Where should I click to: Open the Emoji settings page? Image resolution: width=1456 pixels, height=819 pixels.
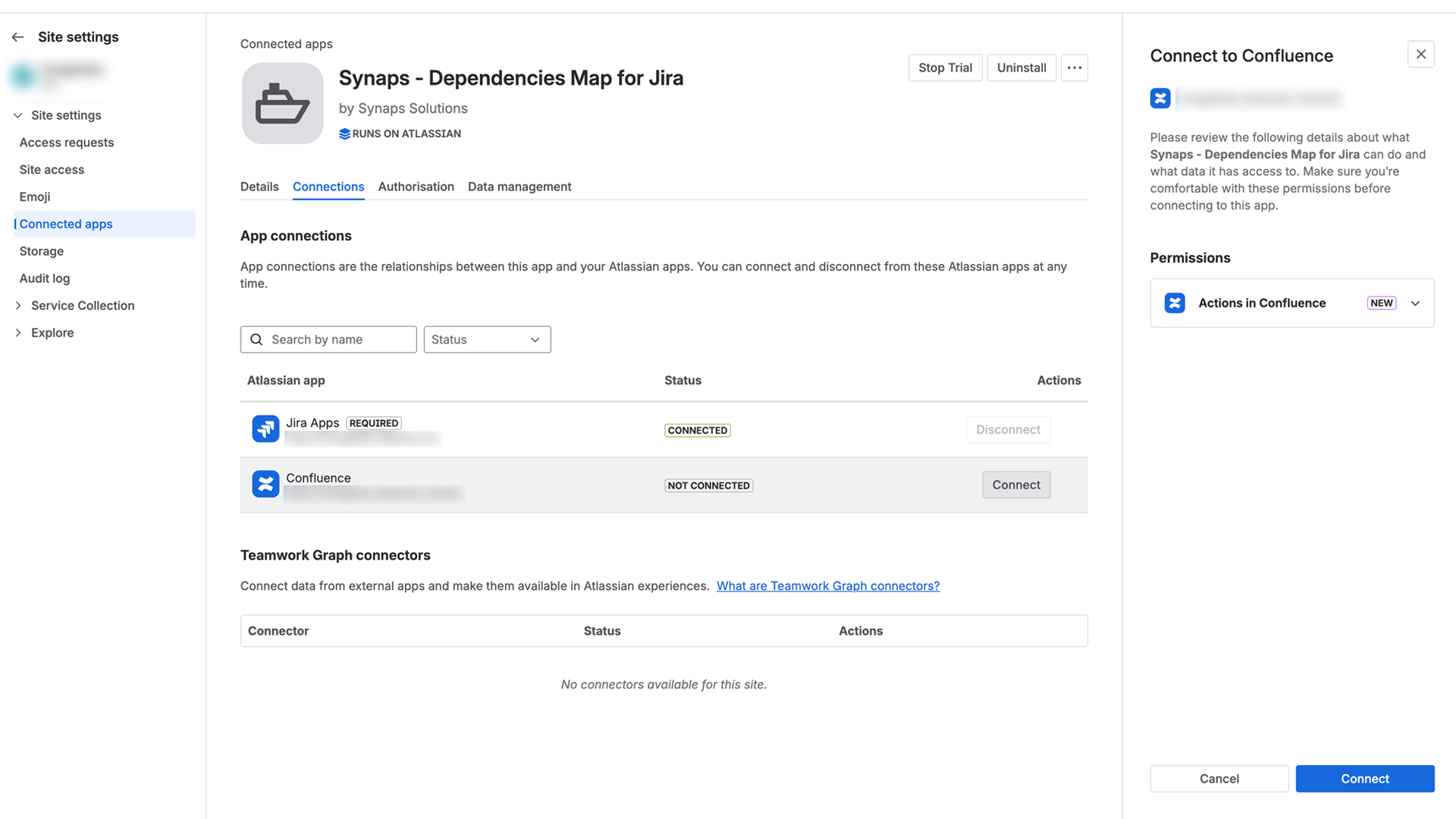pos(35,197)
